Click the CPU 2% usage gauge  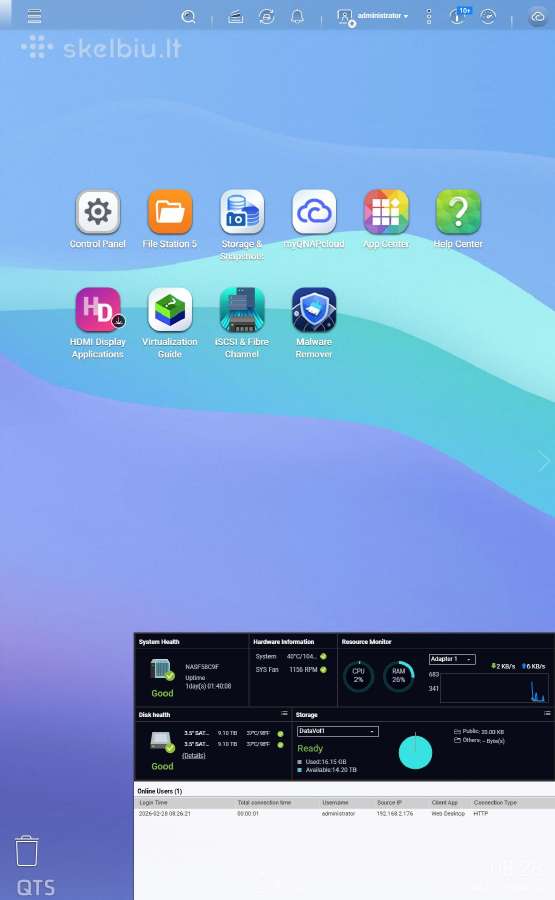click(358, 676)
